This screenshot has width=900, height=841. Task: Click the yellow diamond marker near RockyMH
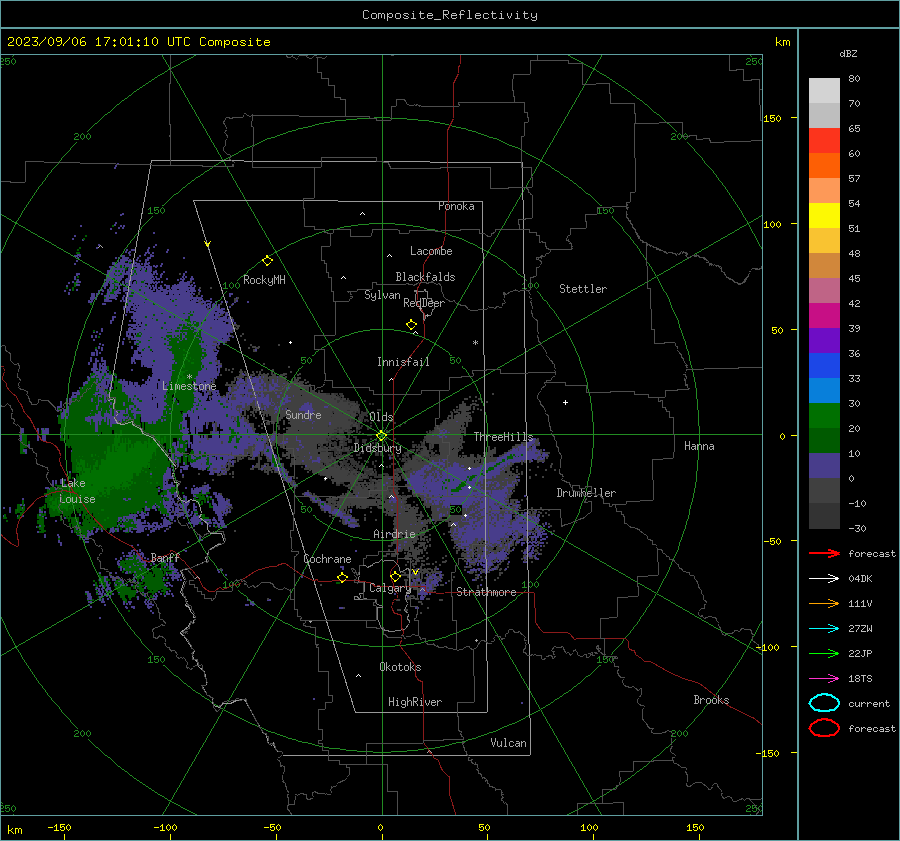coord(267,261)
